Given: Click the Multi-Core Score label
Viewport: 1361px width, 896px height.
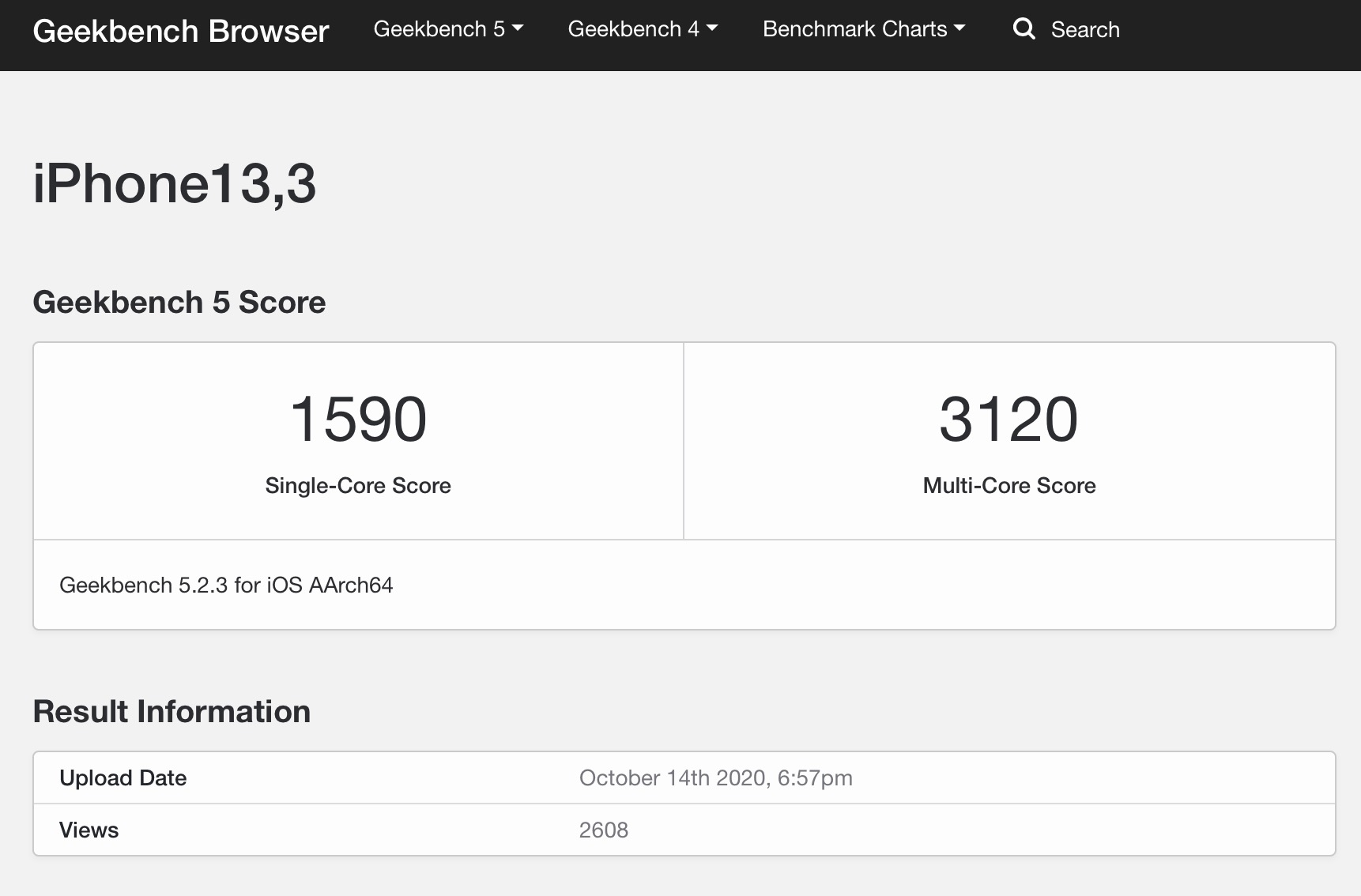Looking at the screenshot, I should 1009,485.
